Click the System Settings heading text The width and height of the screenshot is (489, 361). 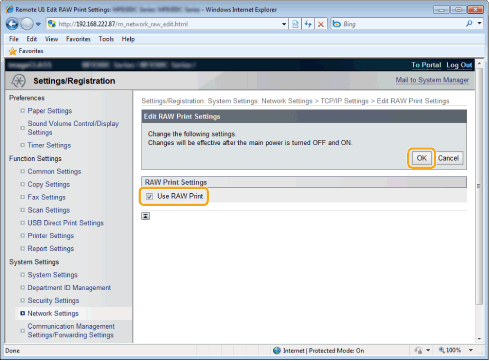pyautogui.click(x=34, y=262)
